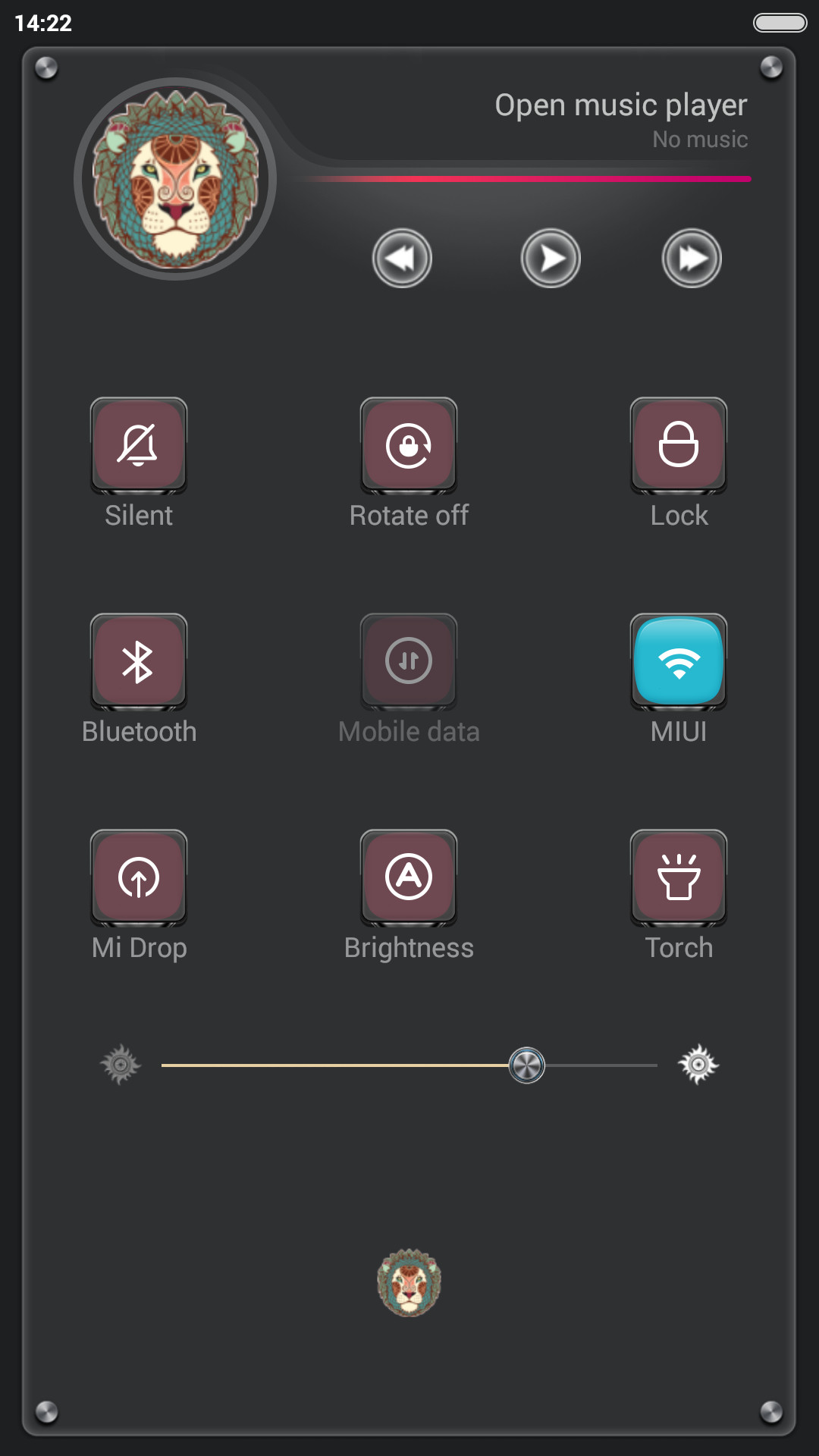
Task: Turn off the MIUI Wi-Fi tile
Action: (x=679, y=662)
